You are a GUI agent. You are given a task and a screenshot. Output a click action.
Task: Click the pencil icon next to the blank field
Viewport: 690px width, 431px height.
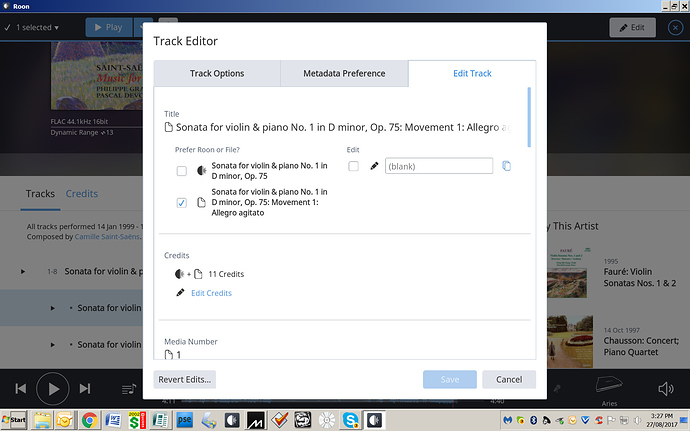pos(374,166)
